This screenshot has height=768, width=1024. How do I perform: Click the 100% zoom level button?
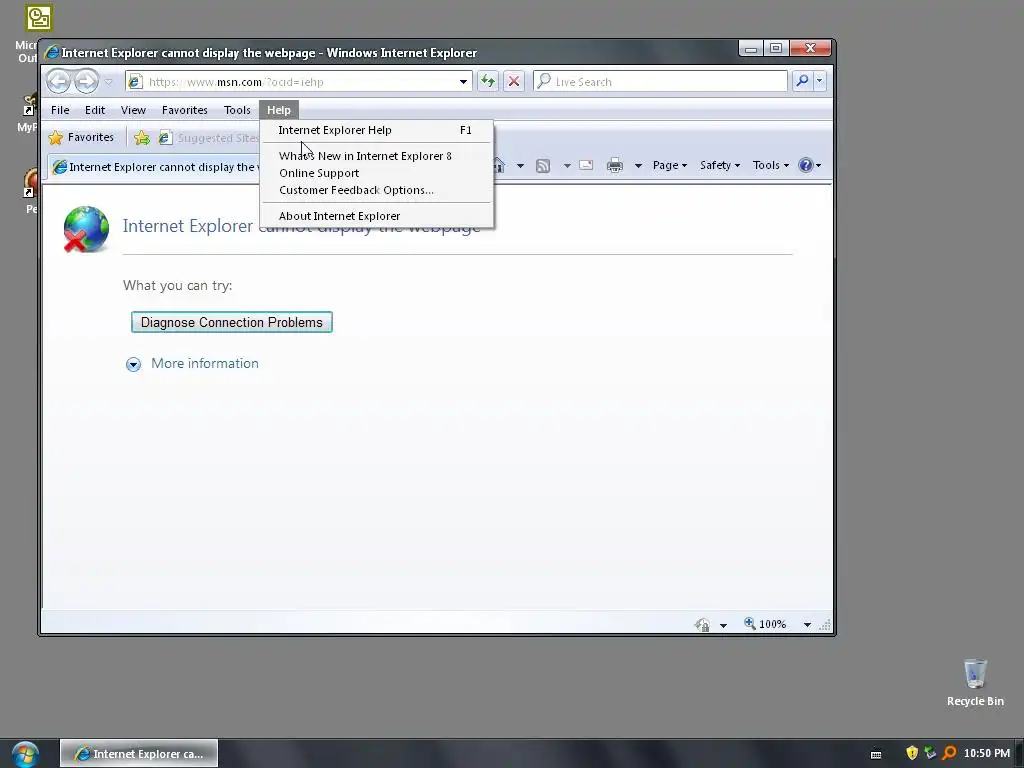pyautogui.click(x=765, y=624)
